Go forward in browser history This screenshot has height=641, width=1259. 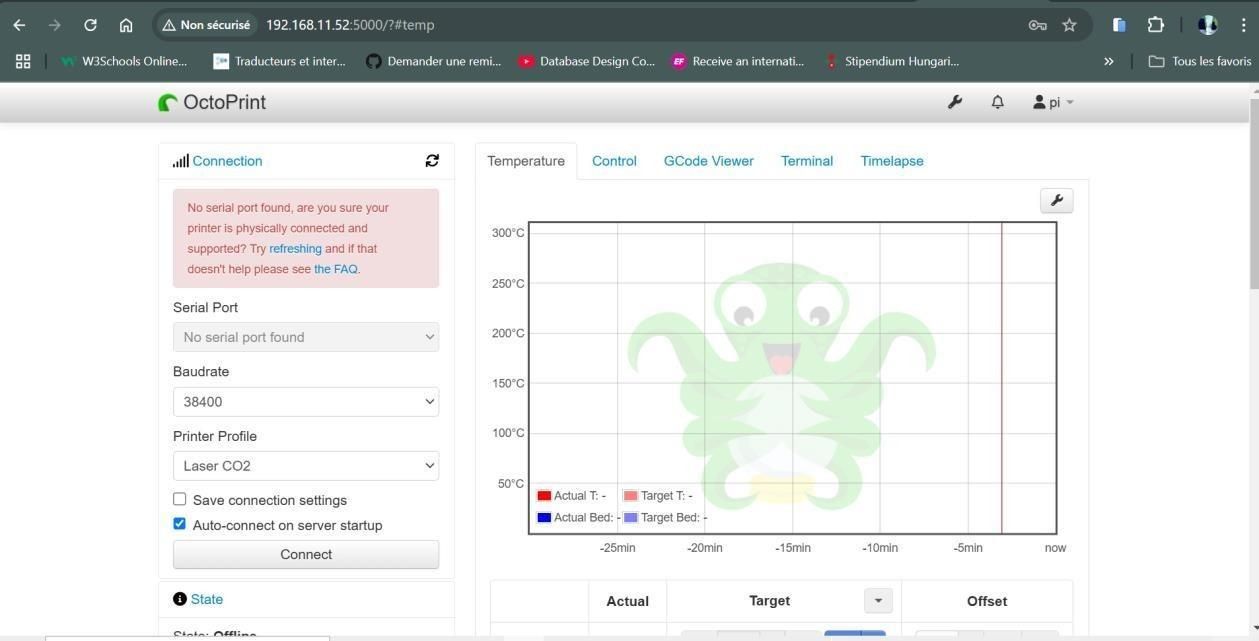click(x=54, y=25)
